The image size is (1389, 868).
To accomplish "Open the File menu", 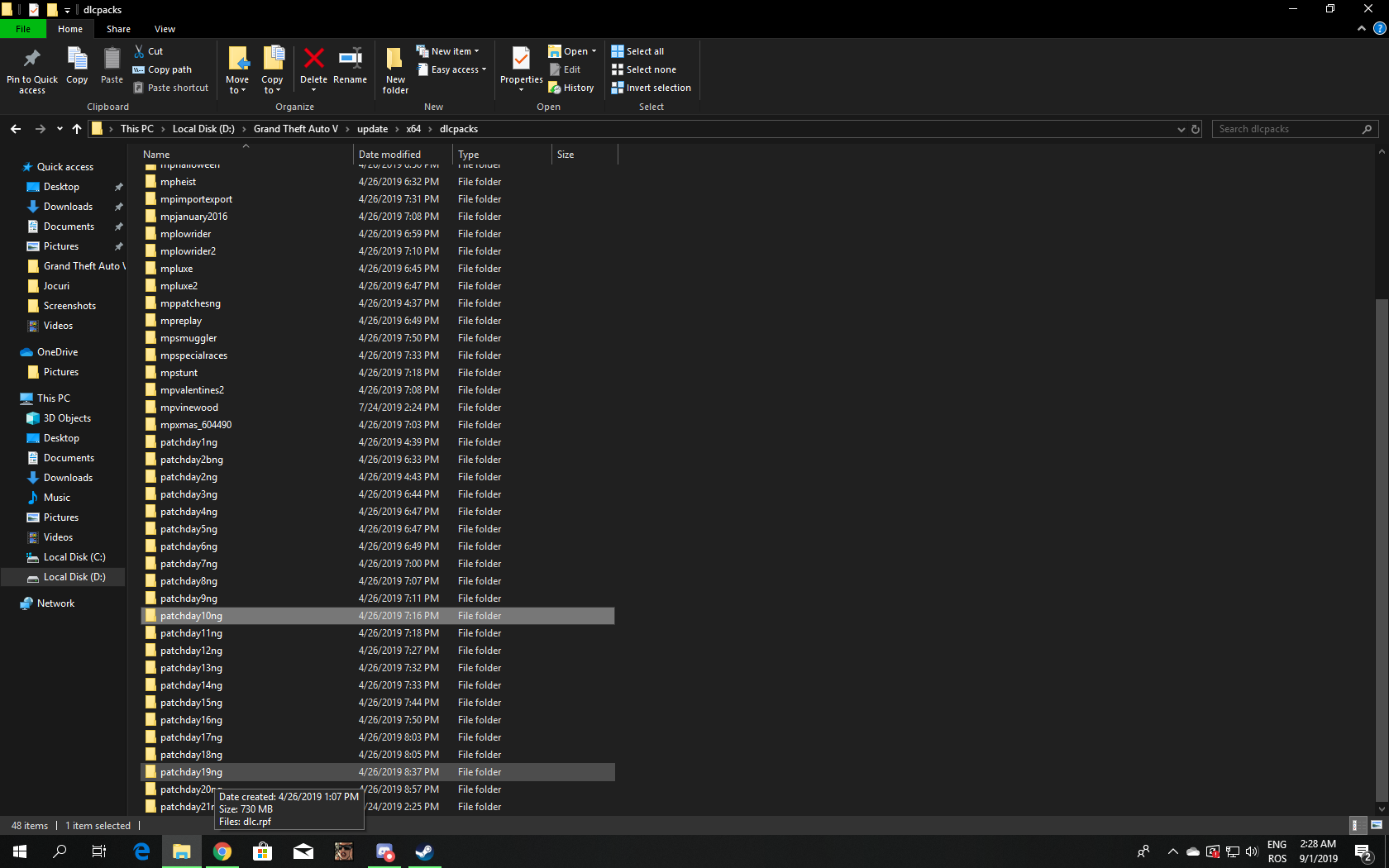I will 23,28.
